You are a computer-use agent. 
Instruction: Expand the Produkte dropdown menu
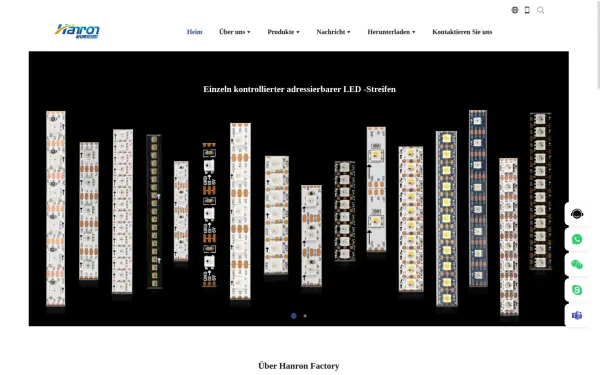point(283,32)
